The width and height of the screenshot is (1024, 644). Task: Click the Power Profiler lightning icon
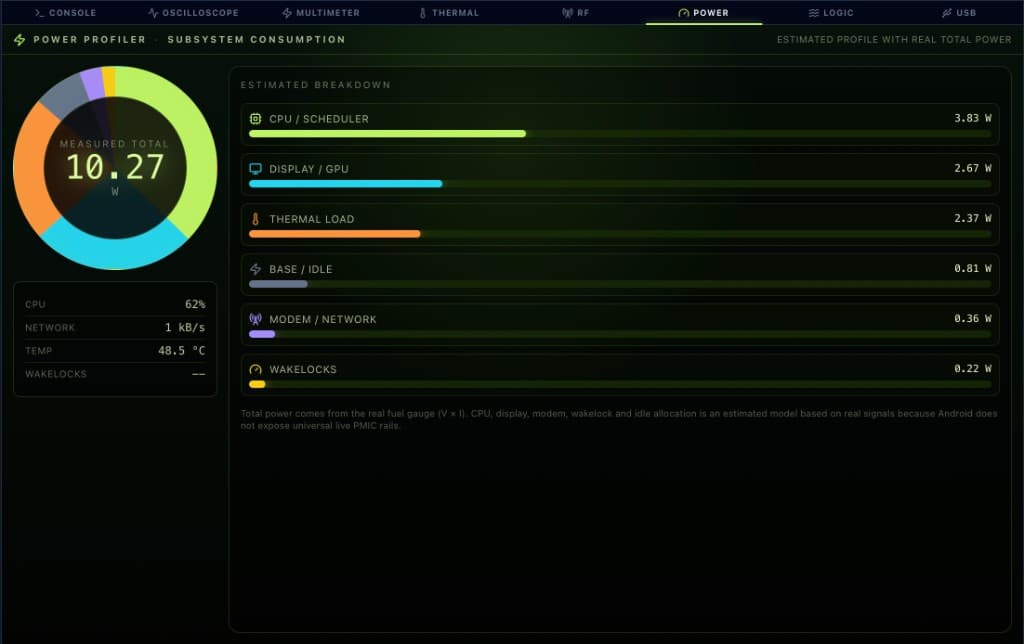pos(20,40)
